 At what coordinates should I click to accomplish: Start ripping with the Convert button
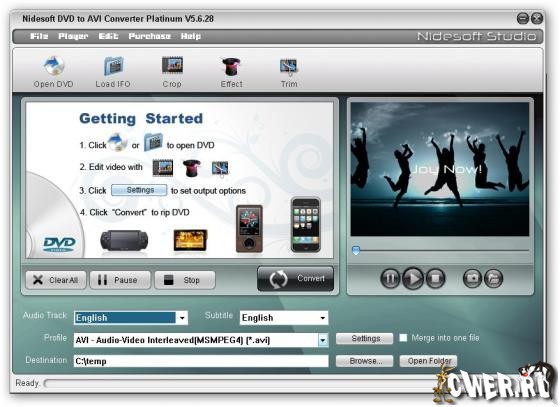click(295, 279)
